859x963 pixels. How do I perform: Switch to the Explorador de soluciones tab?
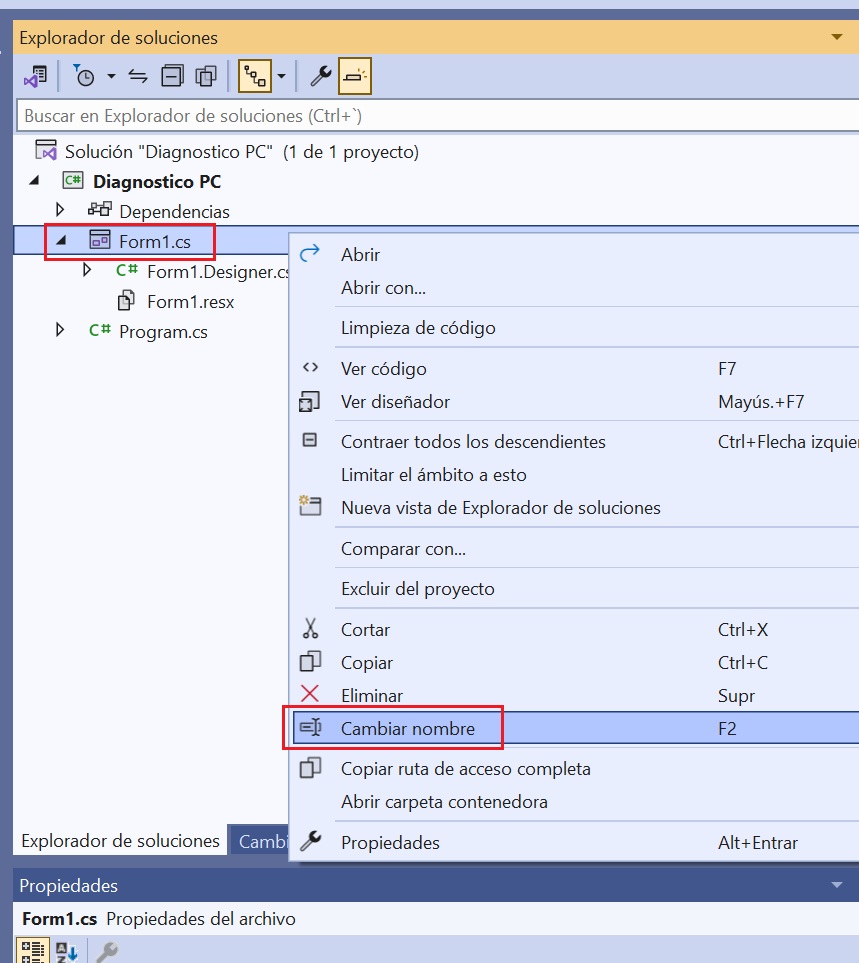click(120, 841)
